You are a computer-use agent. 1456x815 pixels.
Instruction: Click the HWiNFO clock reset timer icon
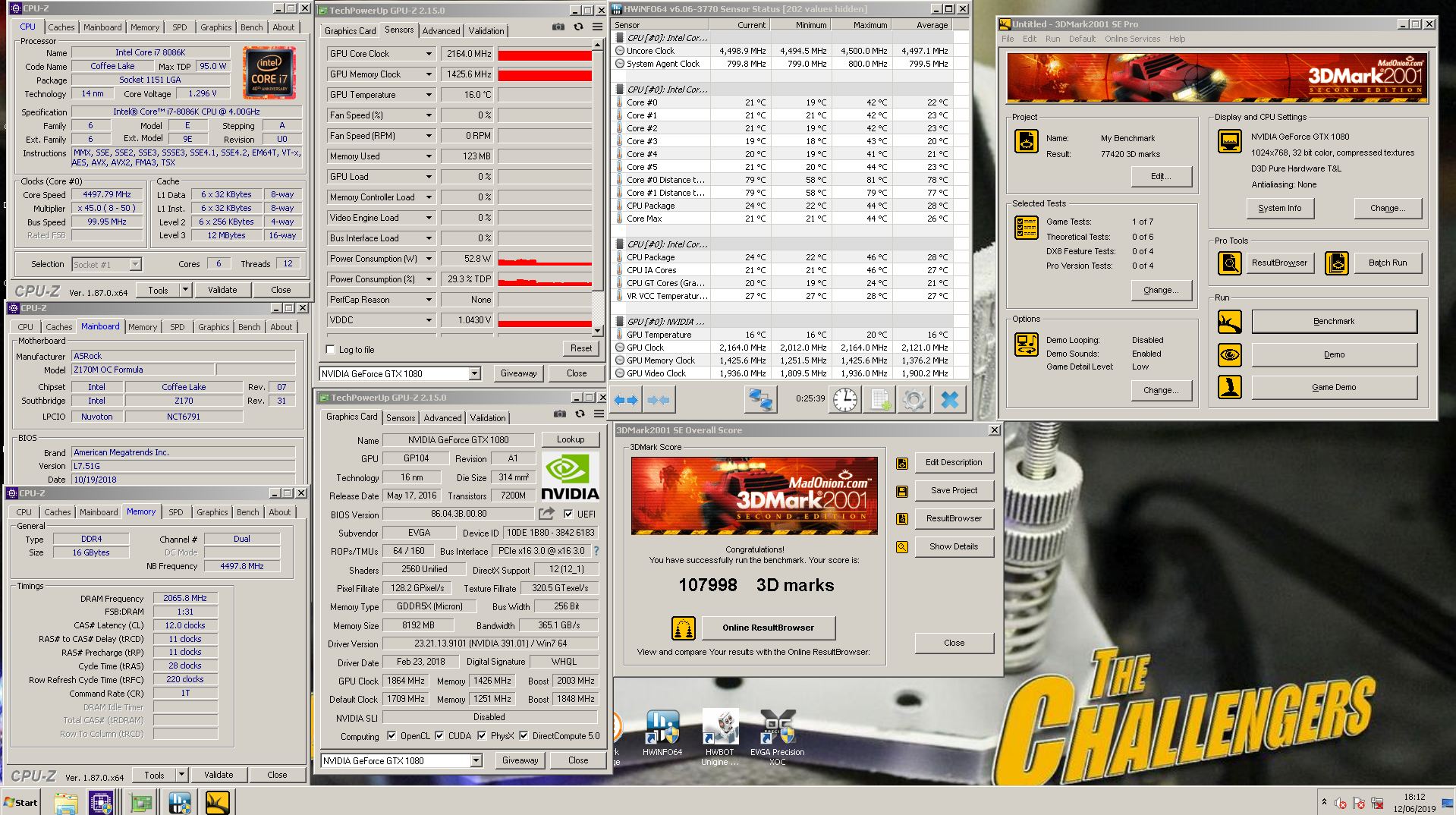(x=844, y=399)
